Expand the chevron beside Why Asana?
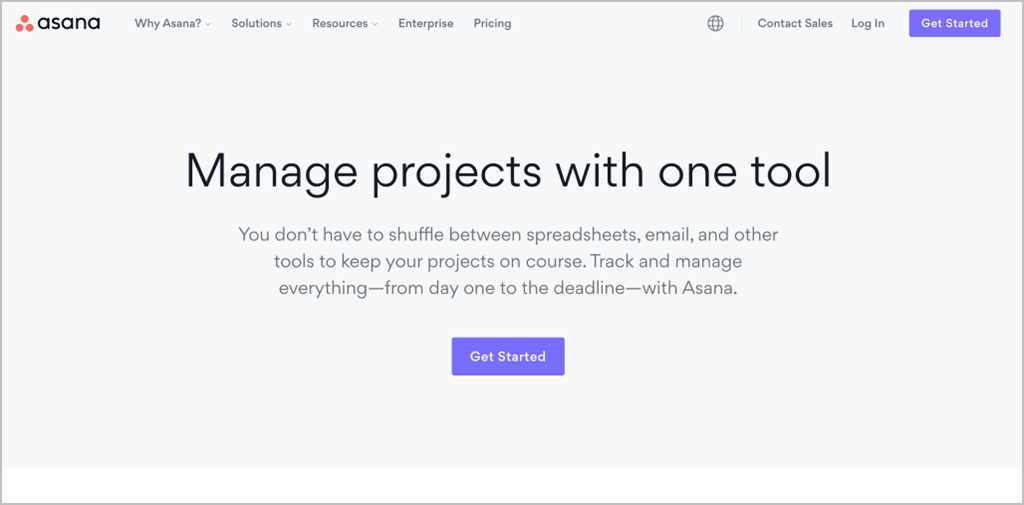Viewport: 1024px width, 505px height. click(209, 25)
